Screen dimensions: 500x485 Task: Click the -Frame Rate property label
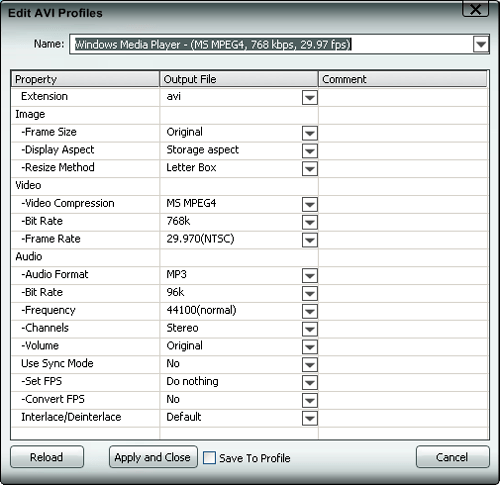(51, 239)
